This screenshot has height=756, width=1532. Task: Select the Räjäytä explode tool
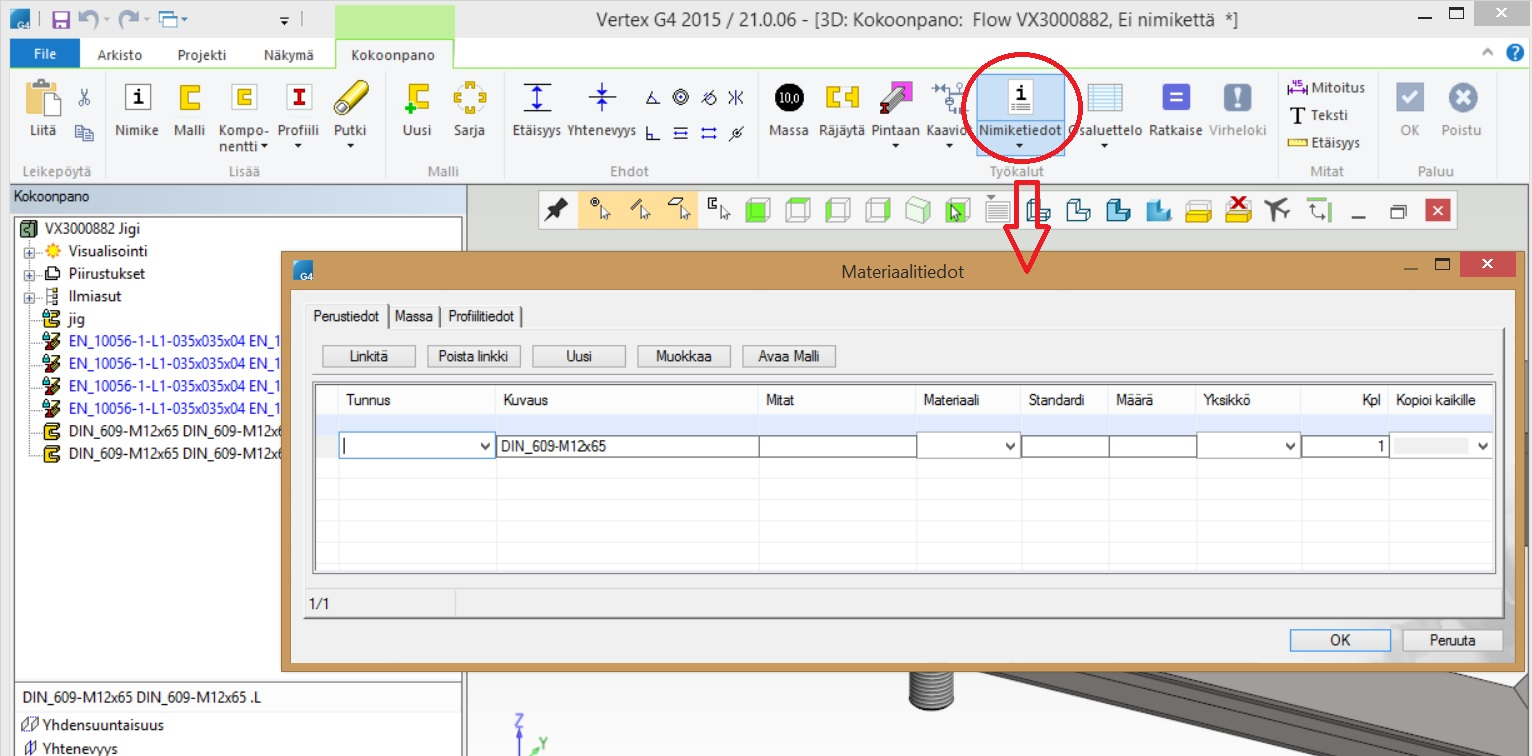[841, 98]
